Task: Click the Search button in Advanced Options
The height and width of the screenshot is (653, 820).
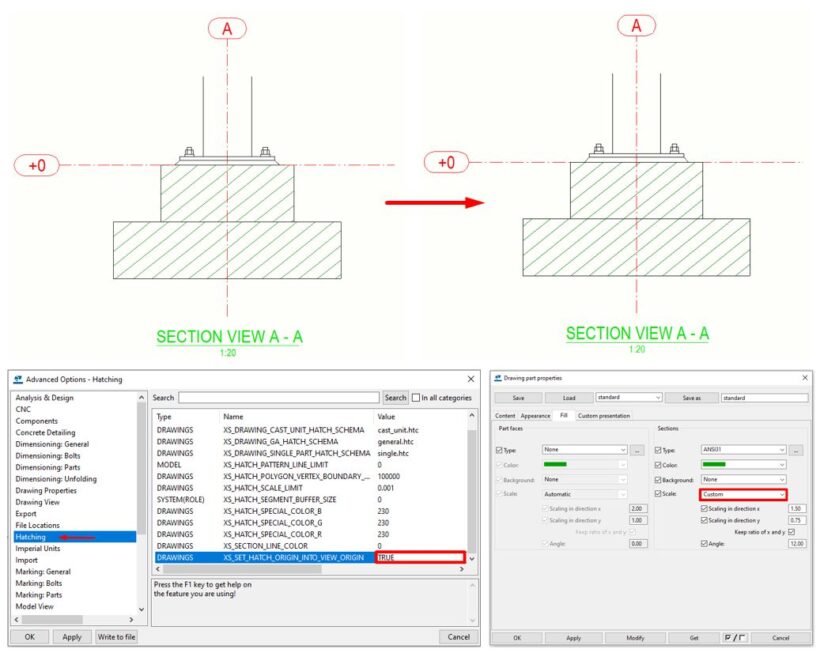Action: click(396, 397)
